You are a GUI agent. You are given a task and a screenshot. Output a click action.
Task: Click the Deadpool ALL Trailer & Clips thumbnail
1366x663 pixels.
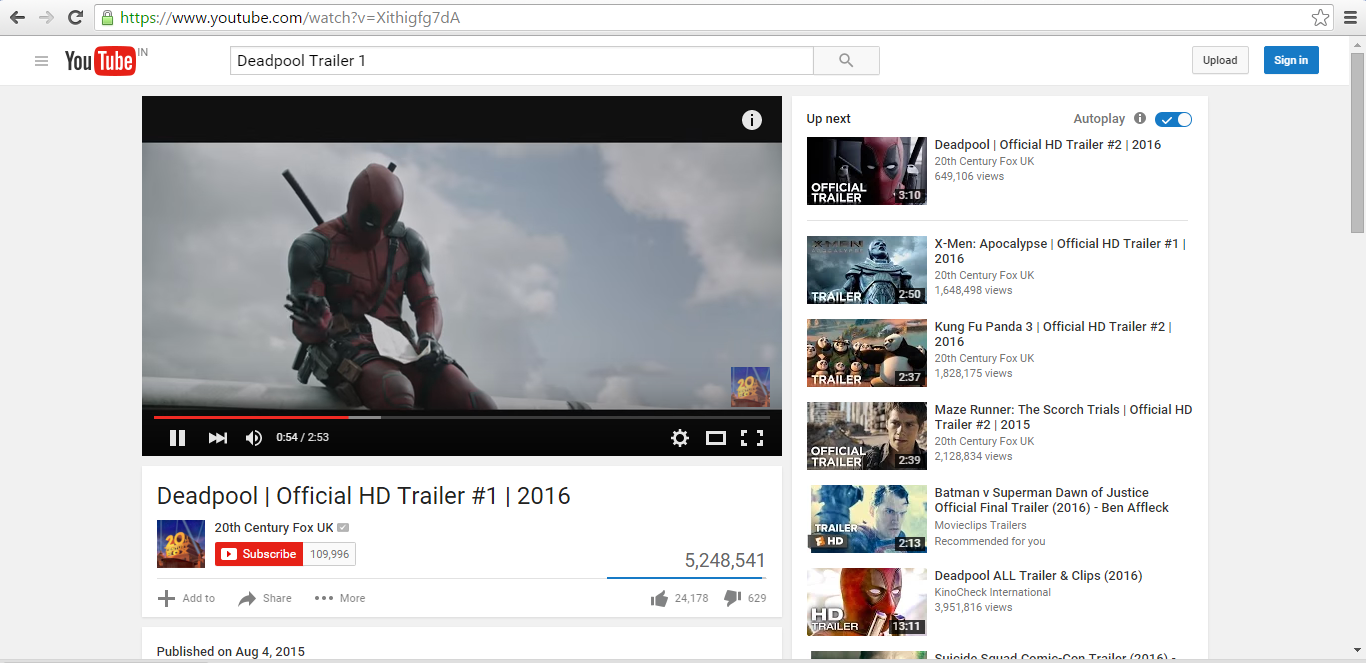866,602
